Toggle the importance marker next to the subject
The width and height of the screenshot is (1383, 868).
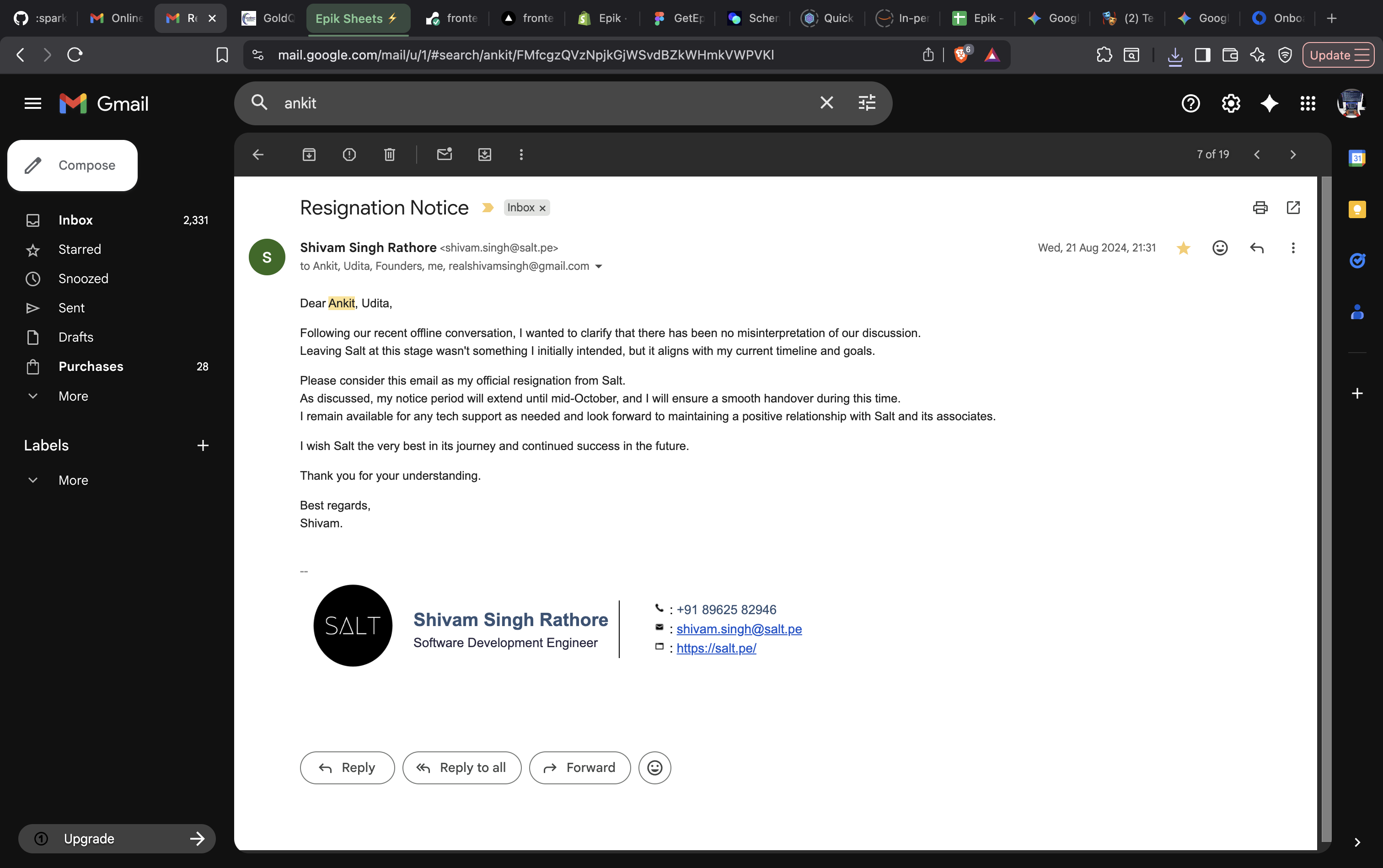(x=488, y=208)
